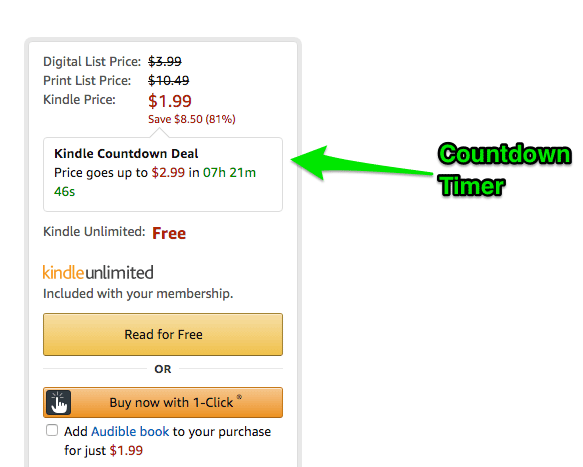
Task: Click the Kindle Unlimited Free price
Action: coord(169,233)
